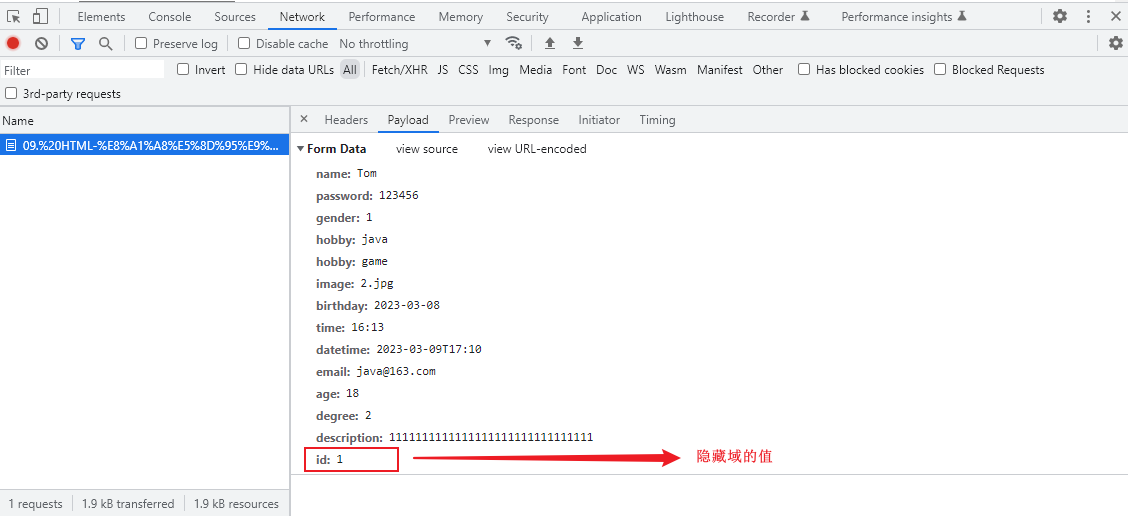Viewport: 1128px width, 516px height.
Task: Open DevTools settings gear
Action: tap(1060, 16)
